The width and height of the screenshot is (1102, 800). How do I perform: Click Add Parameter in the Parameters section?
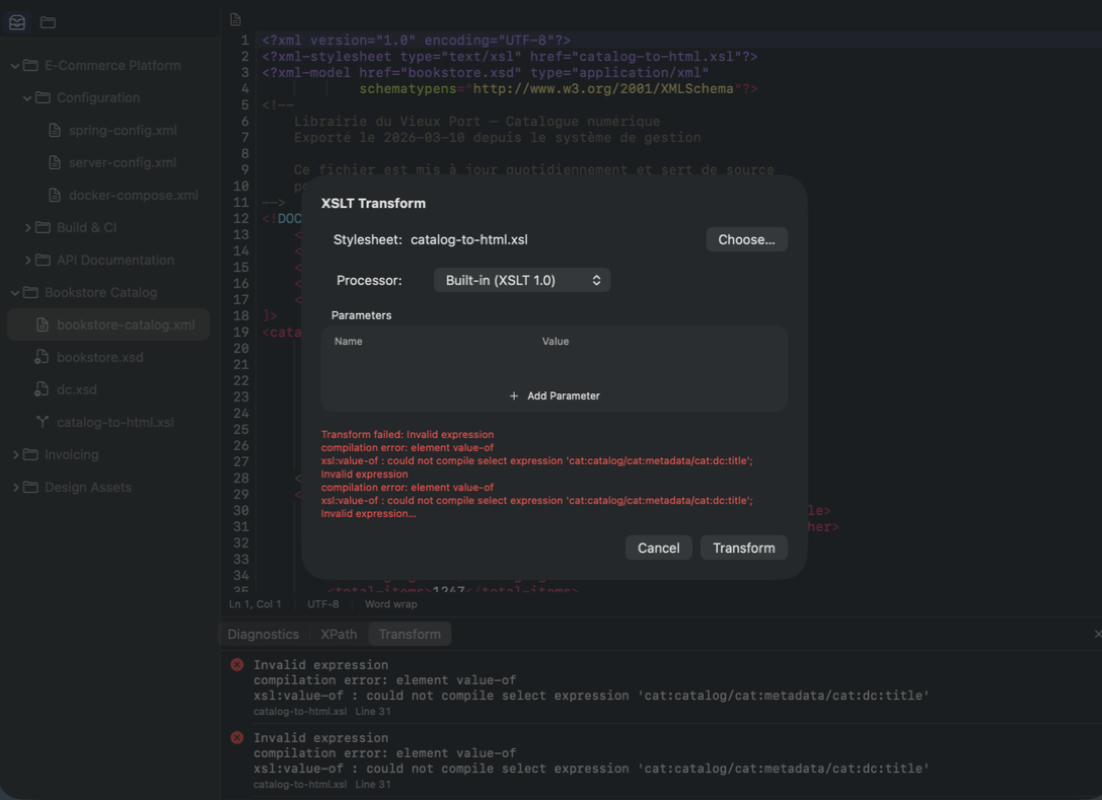coord(554,396)
